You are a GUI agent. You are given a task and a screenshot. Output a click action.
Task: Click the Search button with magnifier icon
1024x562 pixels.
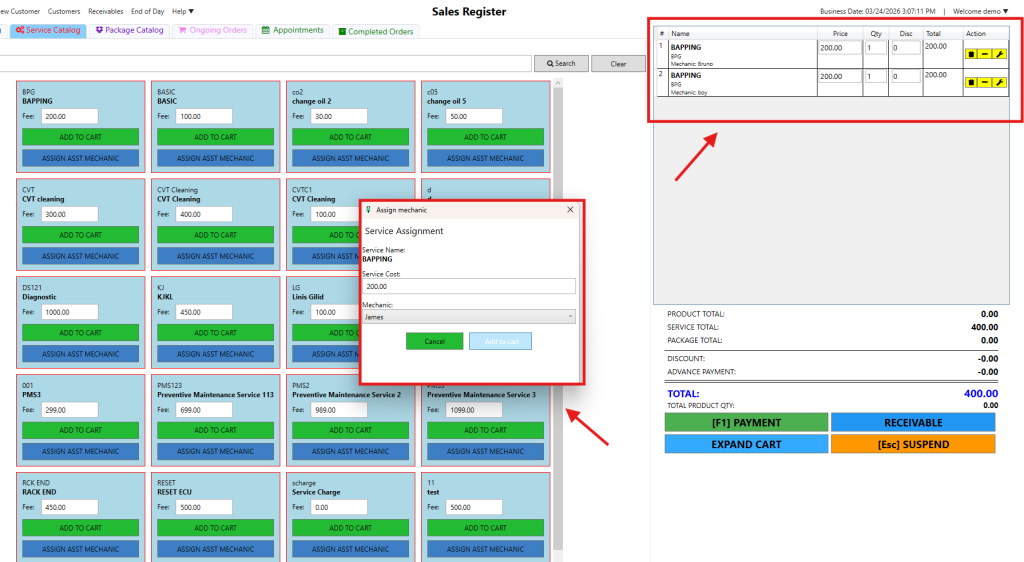(560, 63)
